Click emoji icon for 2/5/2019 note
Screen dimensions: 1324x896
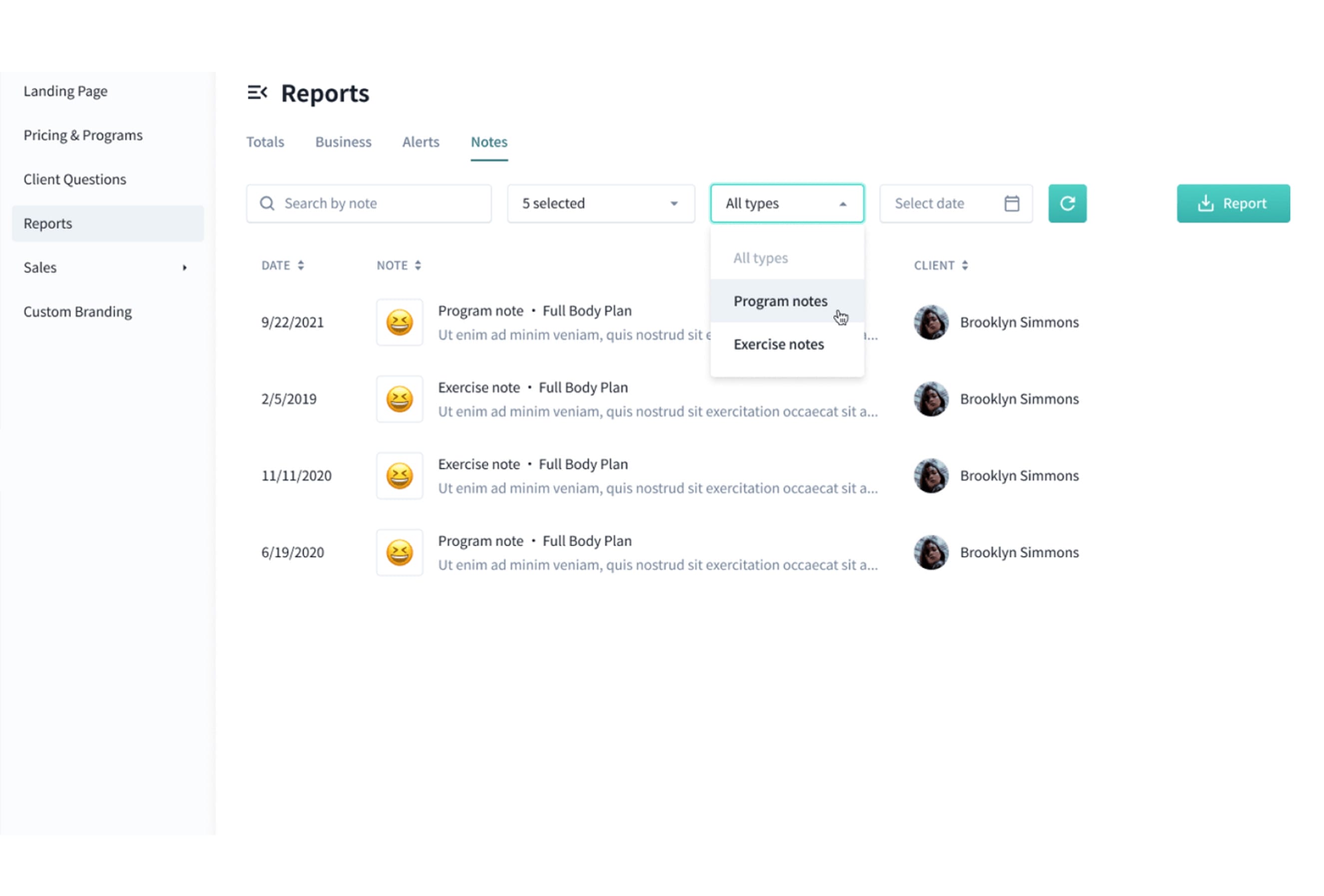click(400, 399)
